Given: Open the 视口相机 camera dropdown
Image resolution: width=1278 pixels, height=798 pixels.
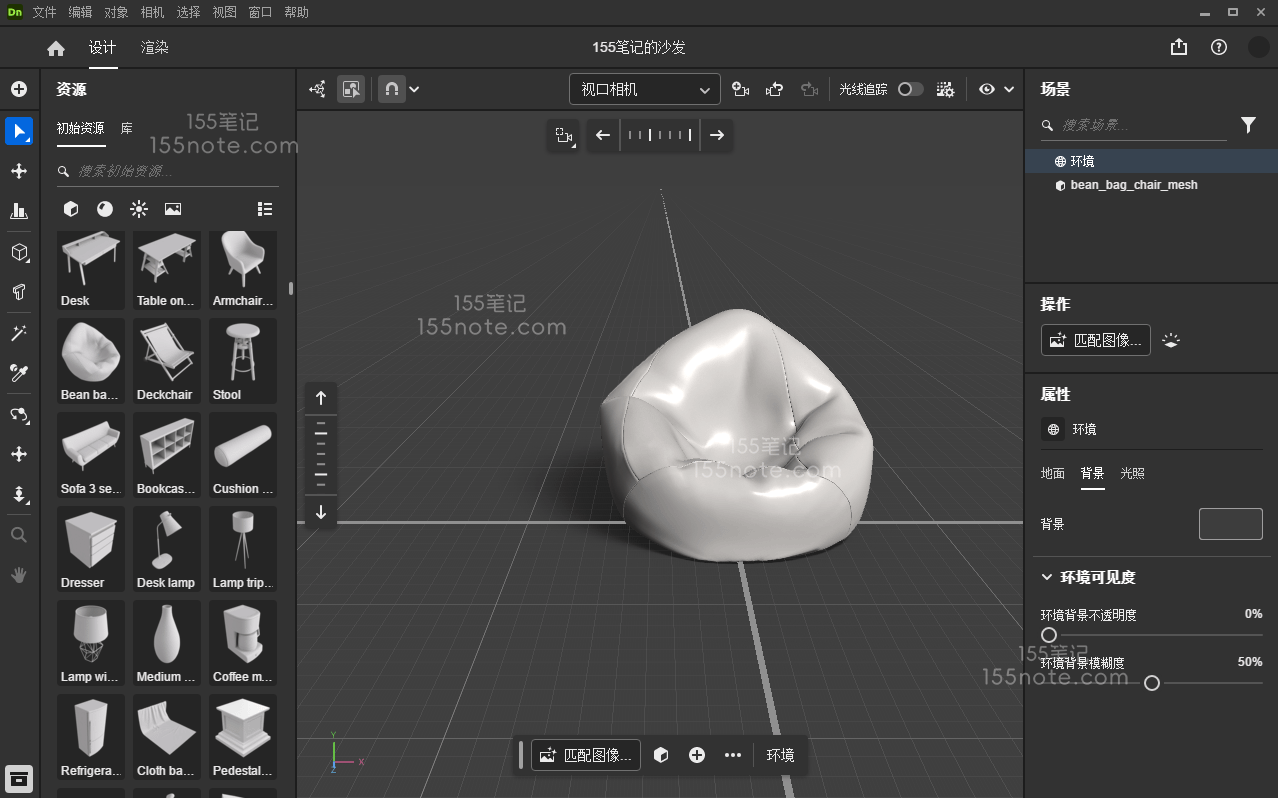Looking at the screenshot, I should 644,89.
